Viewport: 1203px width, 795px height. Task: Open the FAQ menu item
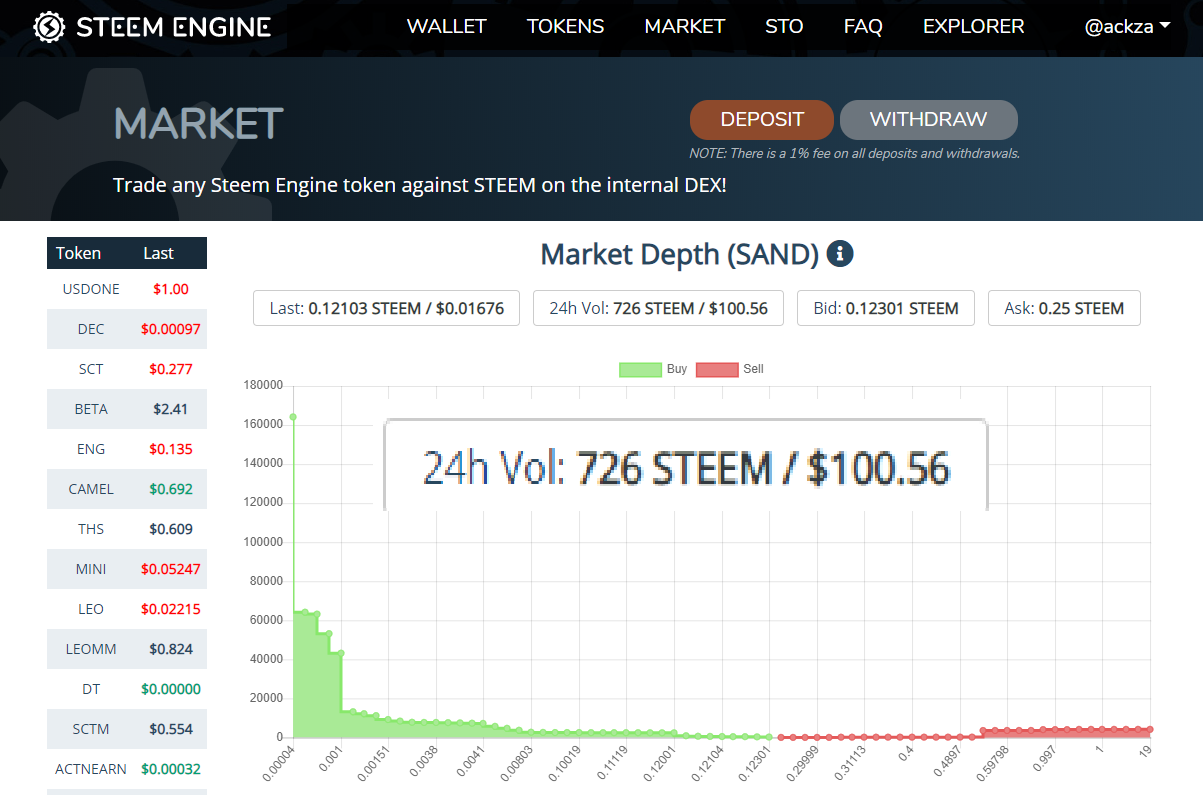[x=863, y=27]
